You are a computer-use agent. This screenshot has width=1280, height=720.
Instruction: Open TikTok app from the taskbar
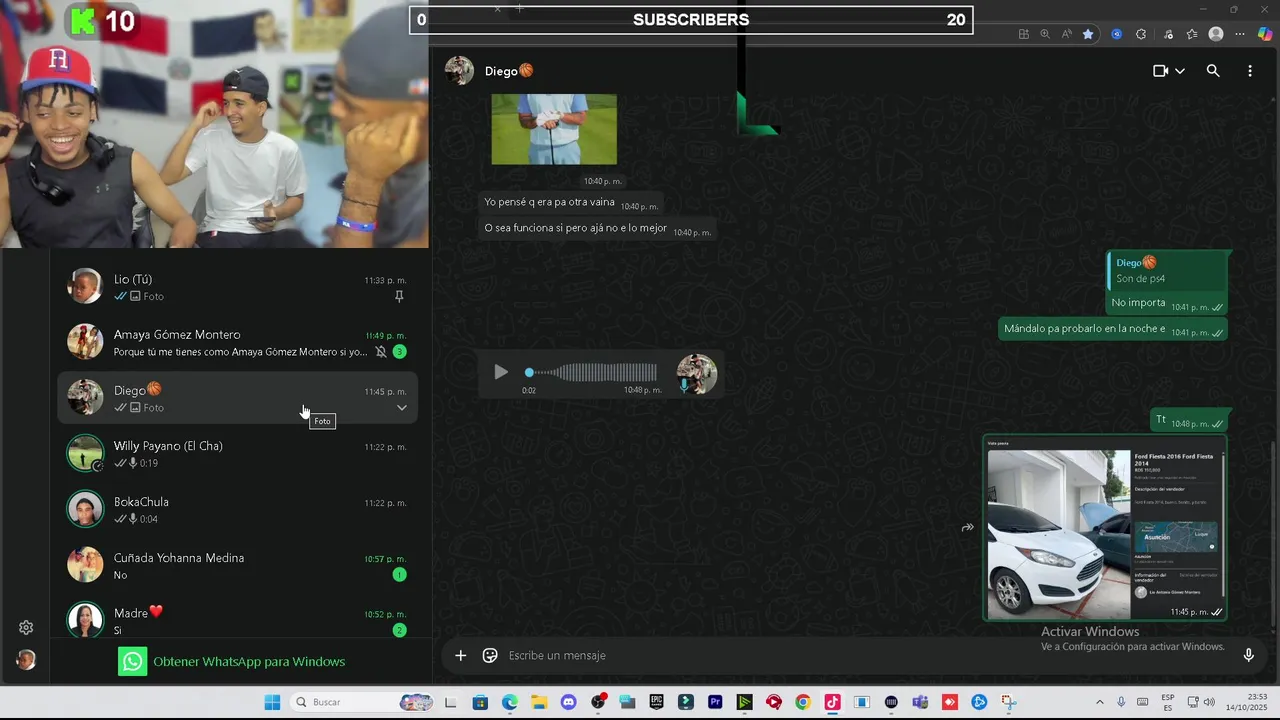pos(832,702)
